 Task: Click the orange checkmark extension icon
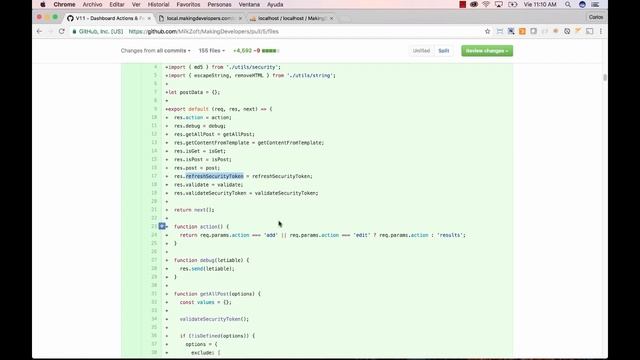click(578, 31)
